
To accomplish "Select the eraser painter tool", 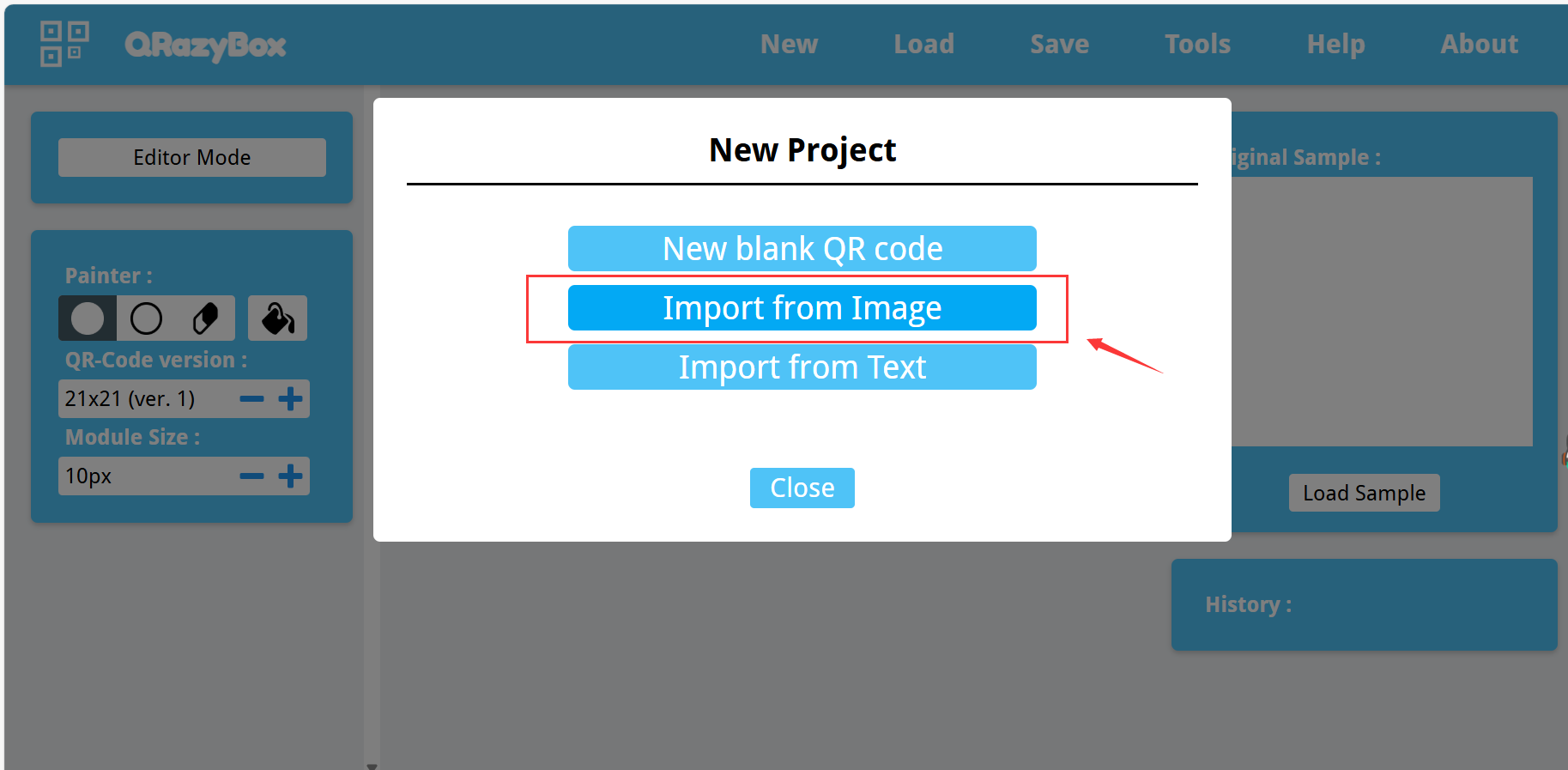I will (205, 318).
